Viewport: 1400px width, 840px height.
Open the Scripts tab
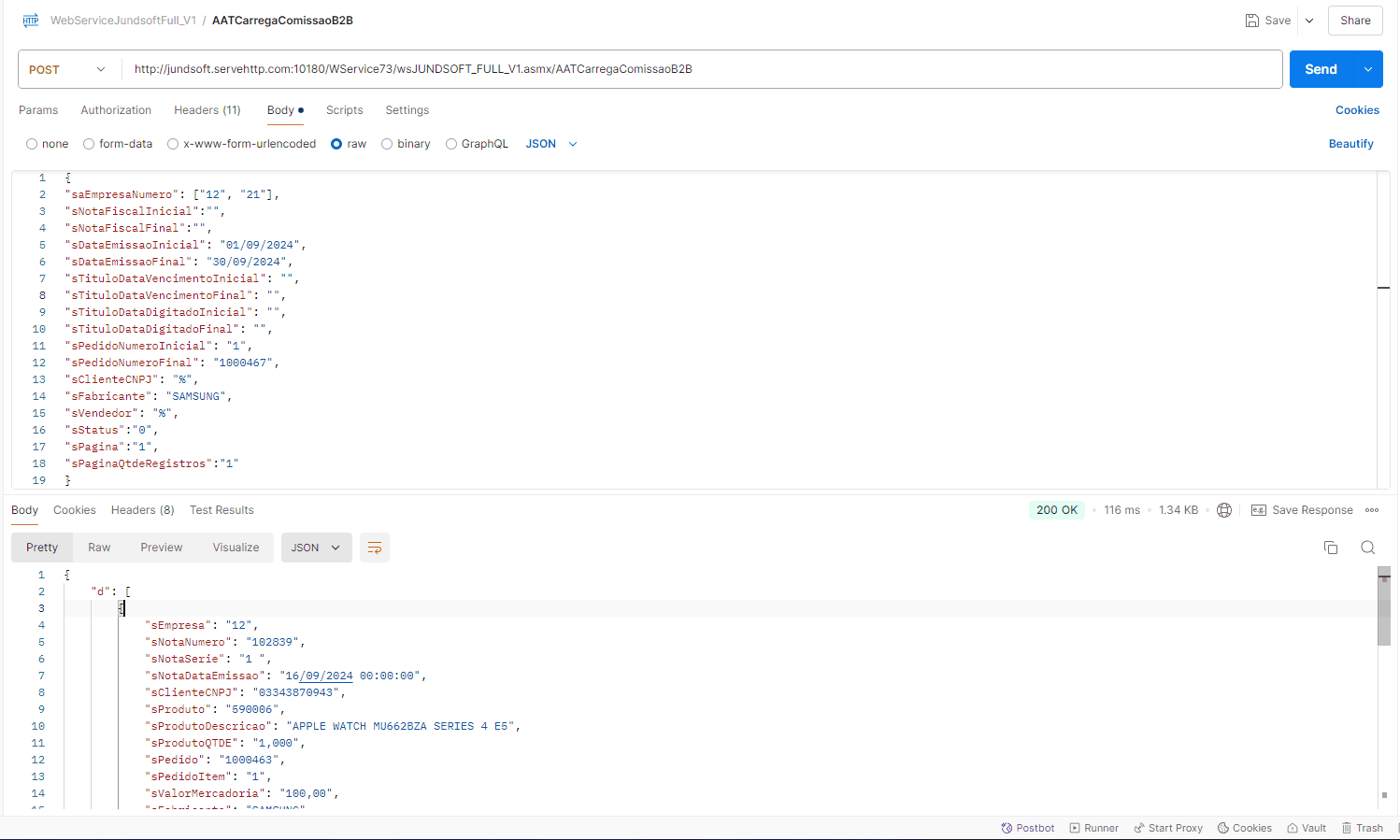point(344,110)
